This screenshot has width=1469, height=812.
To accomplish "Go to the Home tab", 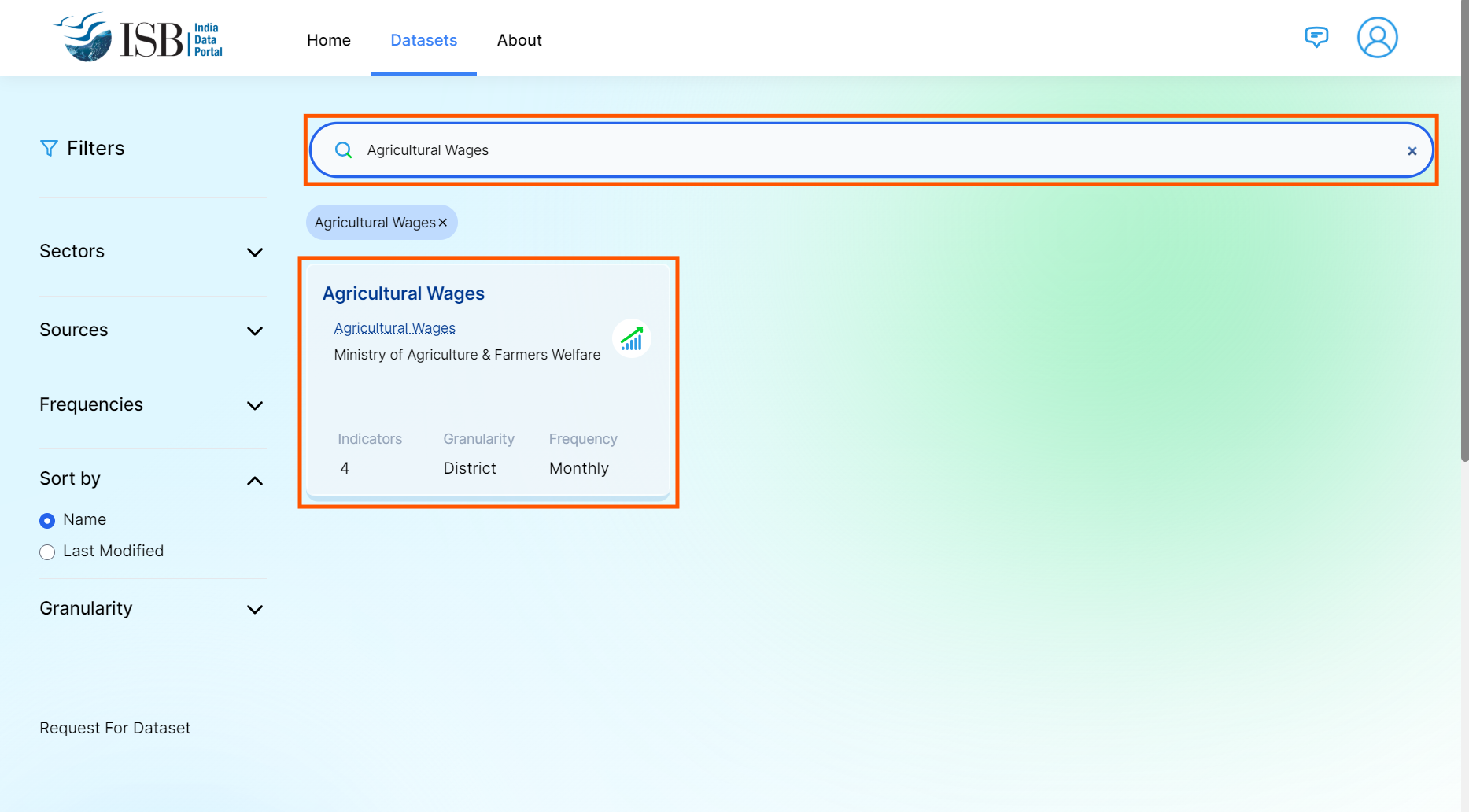I will [x=329, y=40].
